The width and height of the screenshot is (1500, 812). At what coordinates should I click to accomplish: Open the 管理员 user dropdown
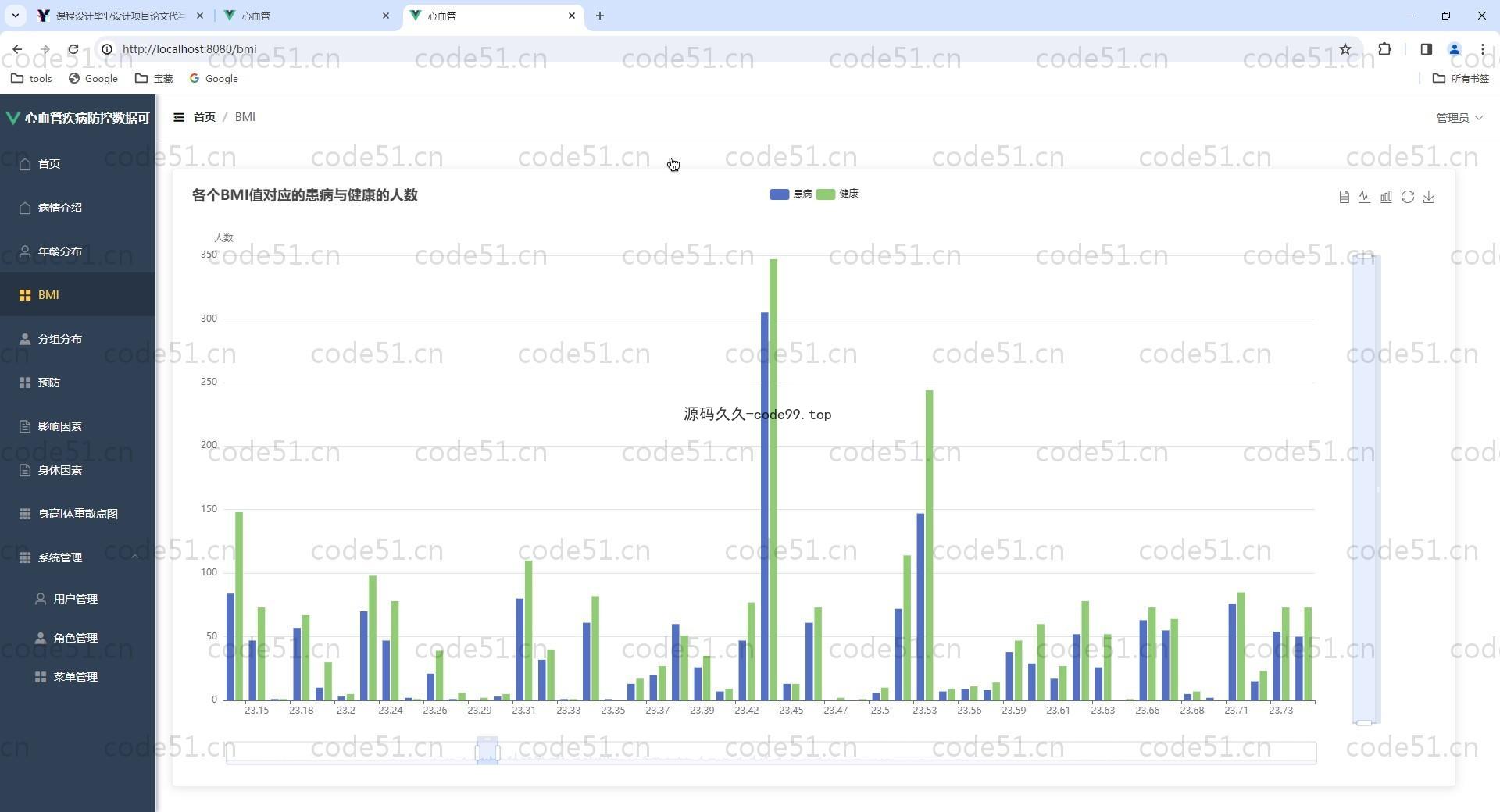[x=1459, y=118]
